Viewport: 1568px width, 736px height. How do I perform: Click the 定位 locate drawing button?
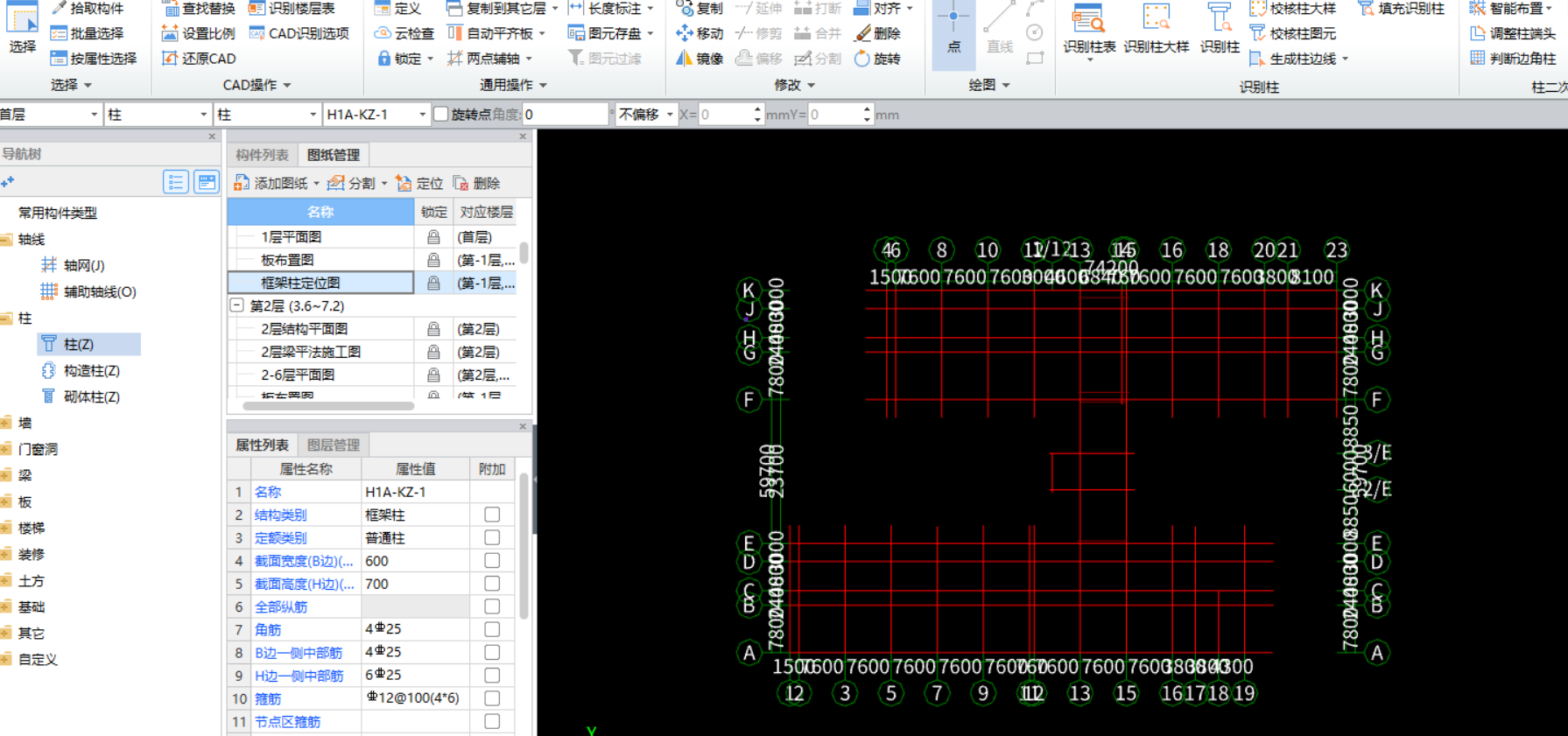419,183
